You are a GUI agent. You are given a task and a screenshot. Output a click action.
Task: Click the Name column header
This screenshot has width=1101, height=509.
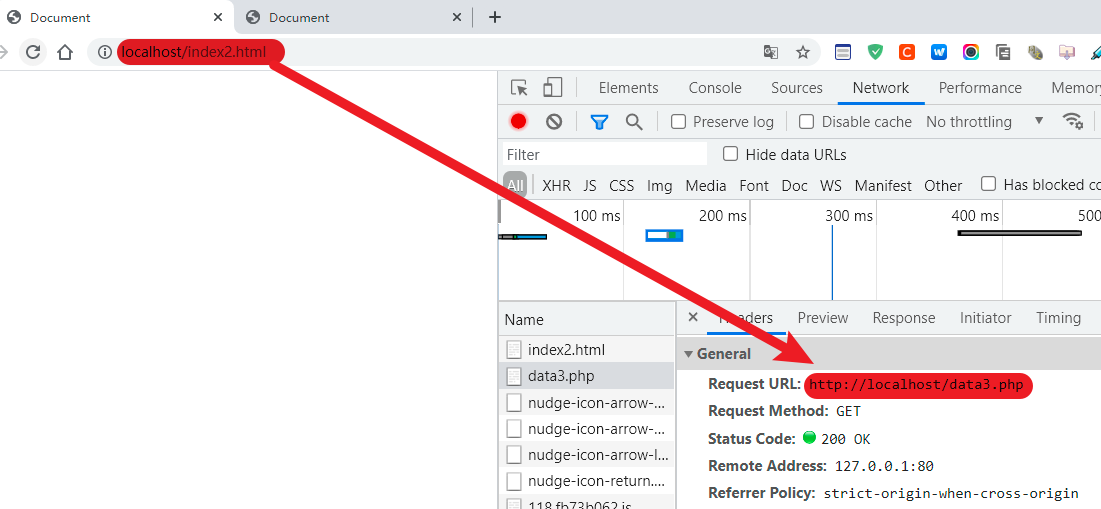(x=586, y=319)
